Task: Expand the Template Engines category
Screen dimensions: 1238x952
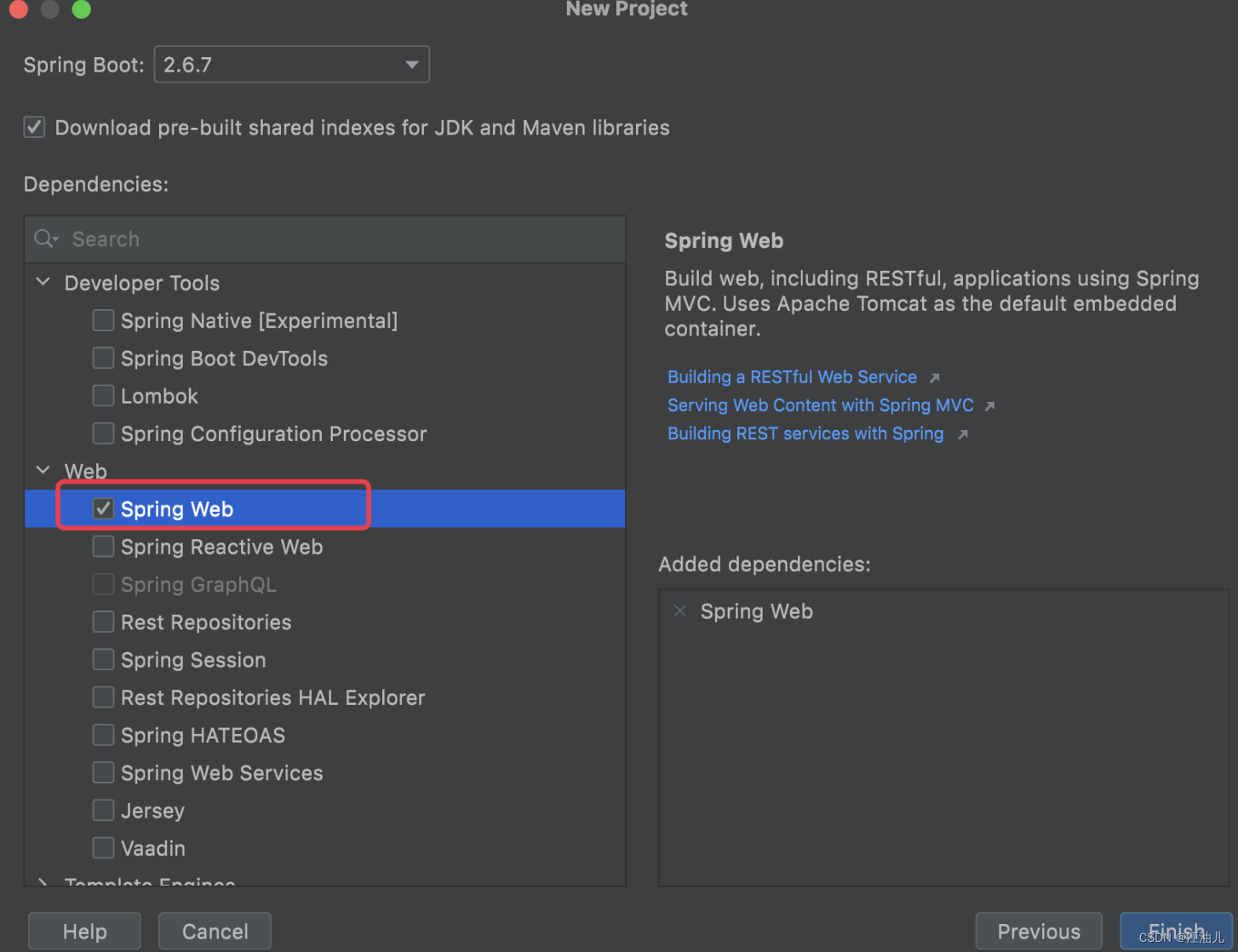Action: (43, 882)
